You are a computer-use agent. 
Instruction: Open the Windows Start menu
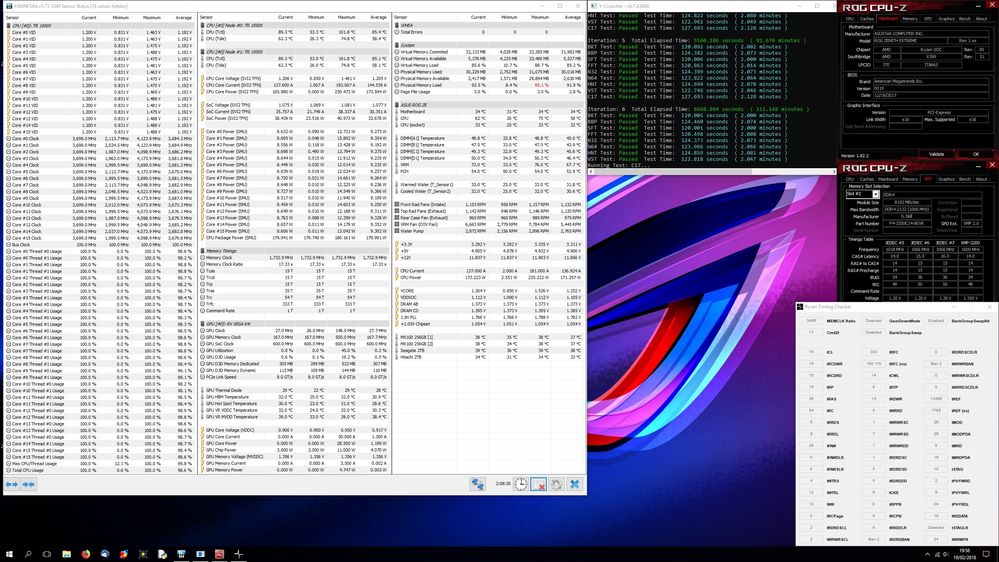pos(9,554)
